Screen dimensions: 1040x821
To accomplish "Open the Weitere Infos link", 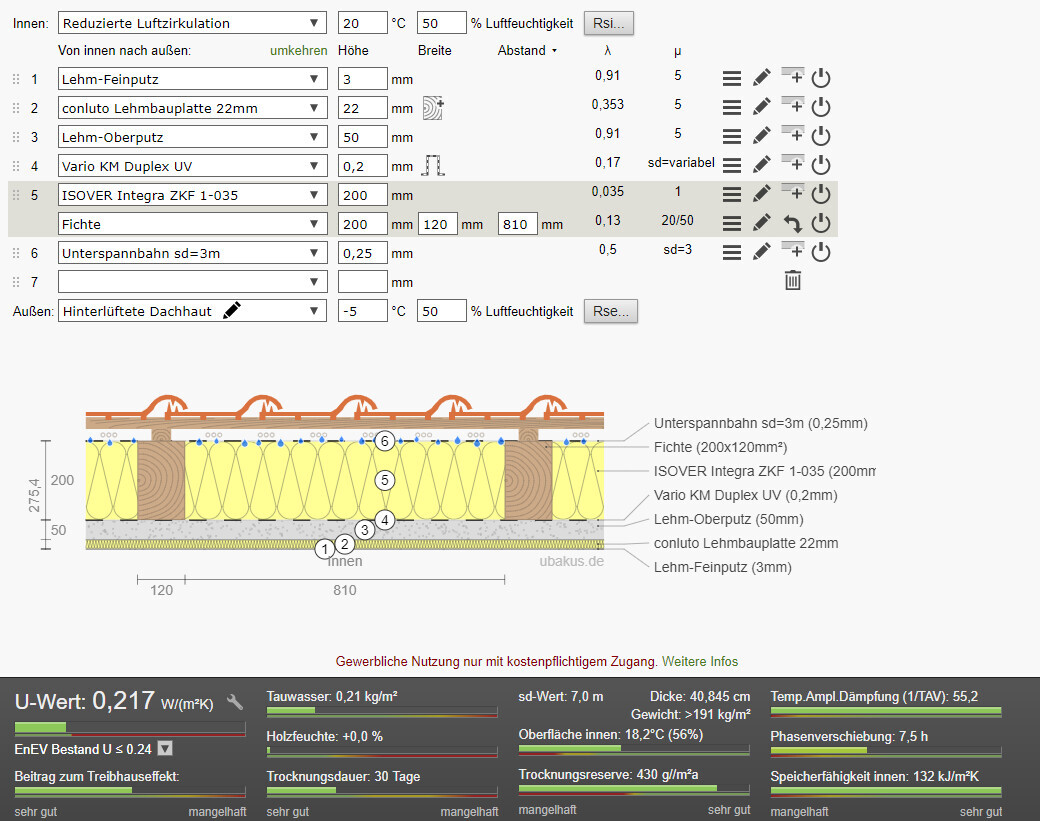I will (700, 662).
